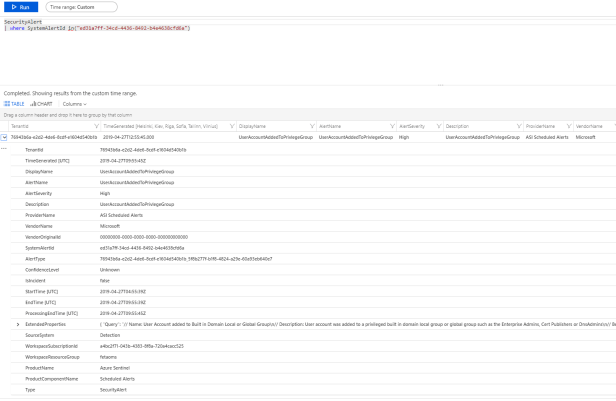
Task: Sort by the AlertName column header
Action: pyautogui.click(x=330, y=126)
